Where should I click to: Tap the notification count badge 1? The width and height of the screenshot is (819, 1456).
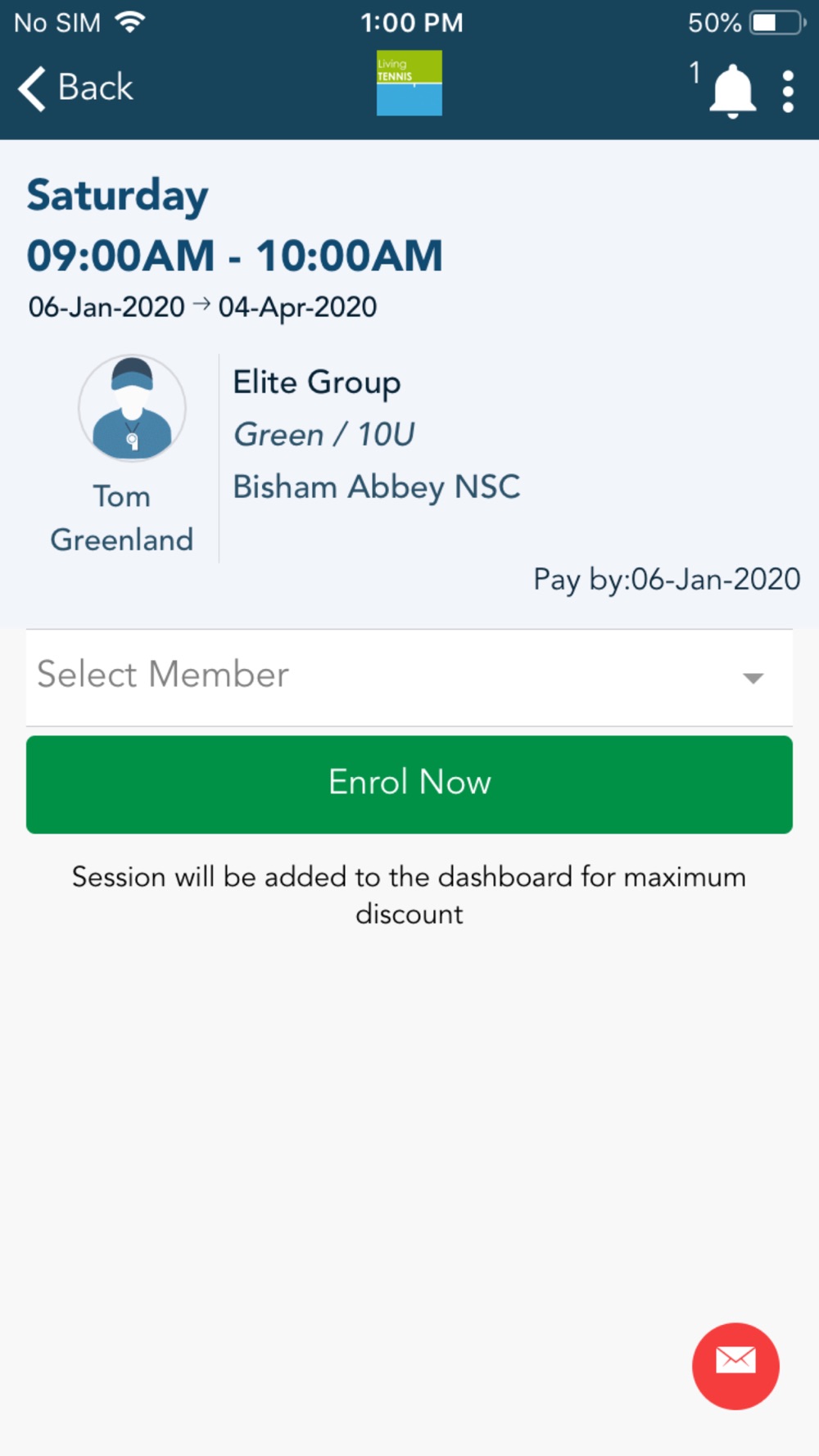tap(695, 73)
